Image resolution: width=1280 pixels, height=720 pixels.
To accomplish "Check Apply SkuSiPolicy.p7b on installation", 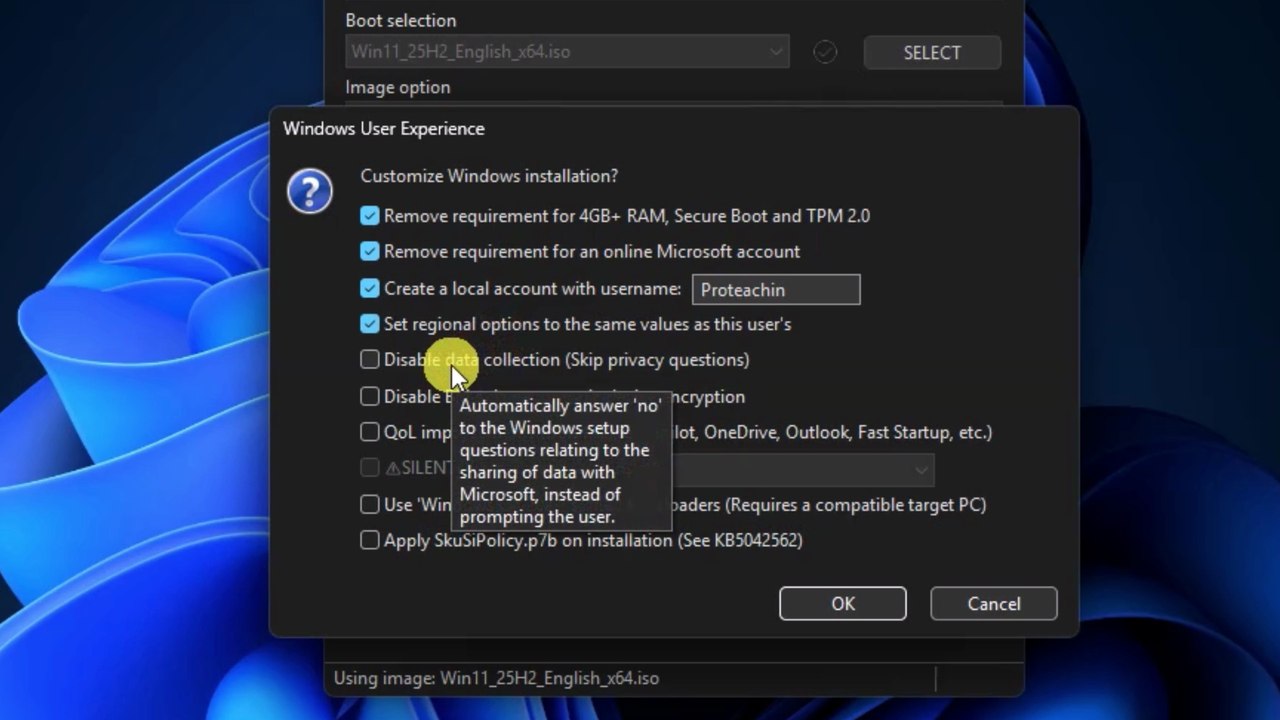I will [370, 540].
